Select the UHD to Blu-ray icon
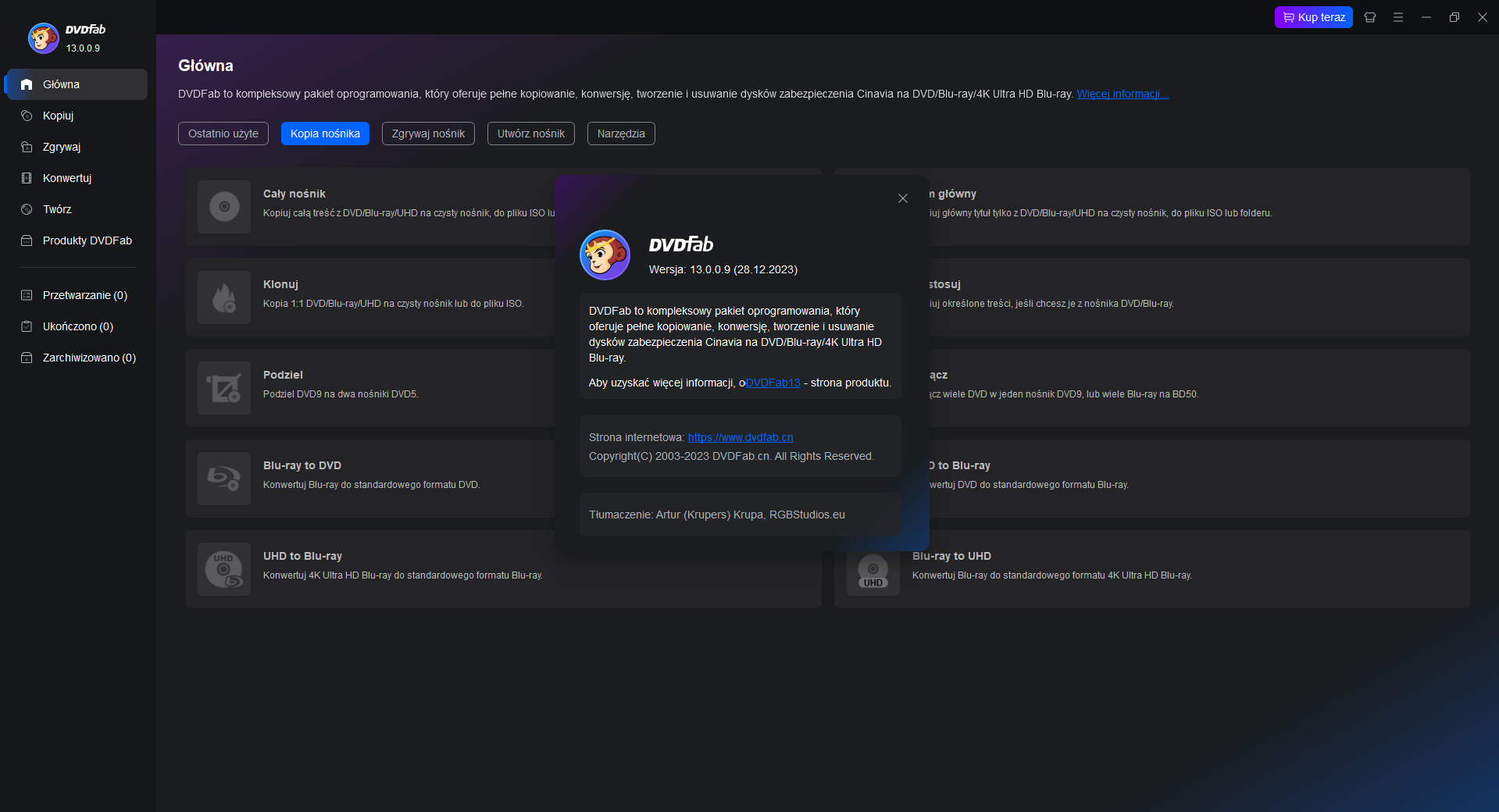1499x812 pixels. coord(224,569)
